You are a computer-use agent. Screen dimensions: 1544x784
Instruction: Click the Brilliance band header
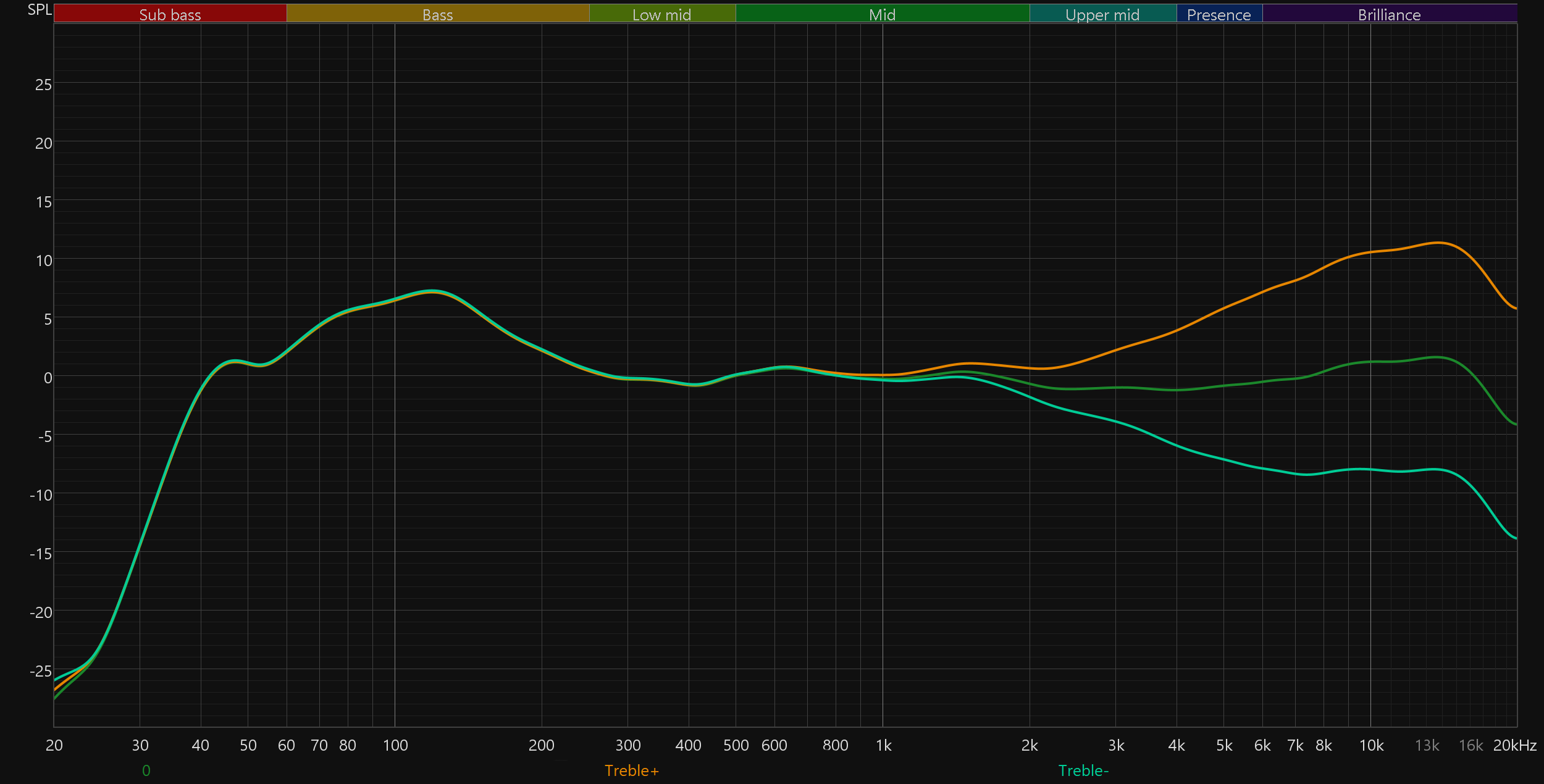(1389, 14)
